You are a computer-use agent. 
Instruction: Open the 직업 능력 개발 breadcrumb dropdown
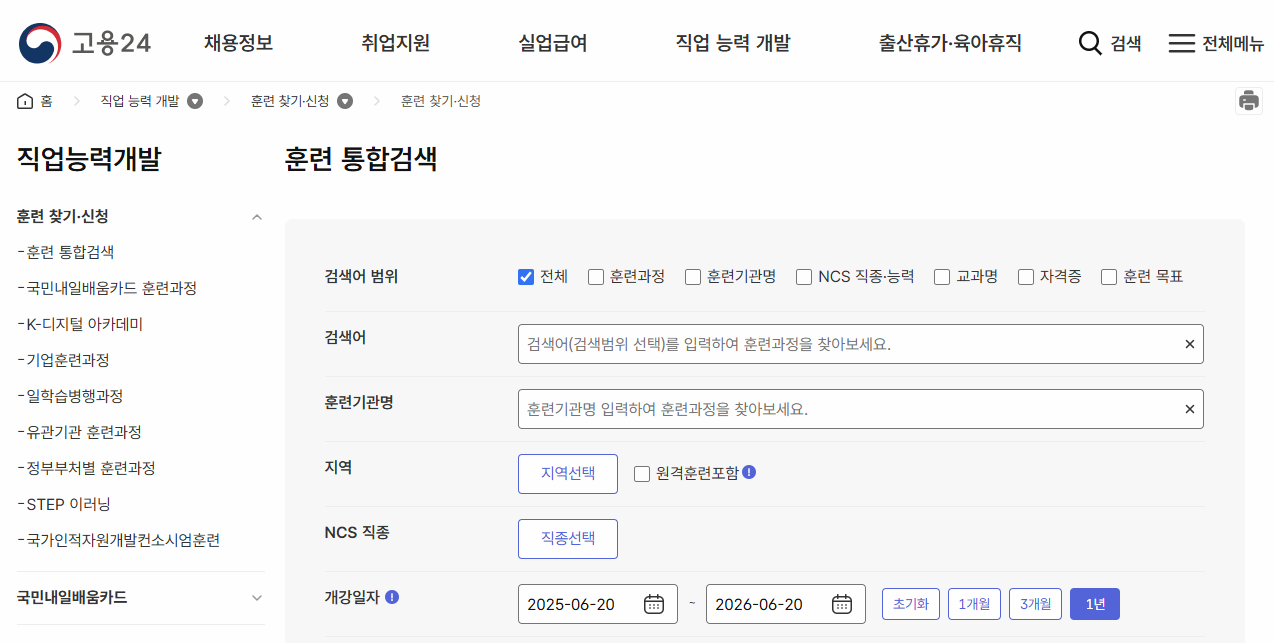[198, 100]
